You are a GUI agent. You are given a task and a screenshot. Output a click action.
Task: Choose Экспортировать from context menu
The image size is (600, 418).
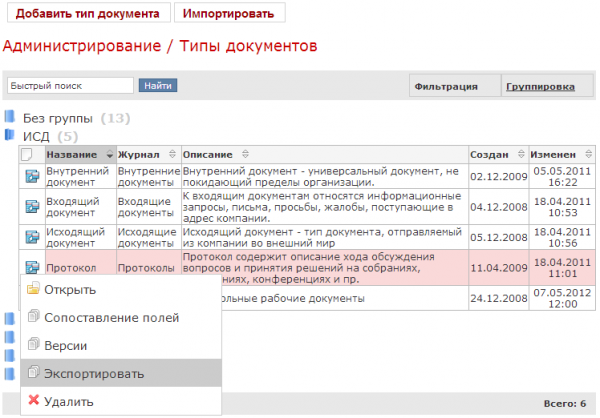click(121, 373)
